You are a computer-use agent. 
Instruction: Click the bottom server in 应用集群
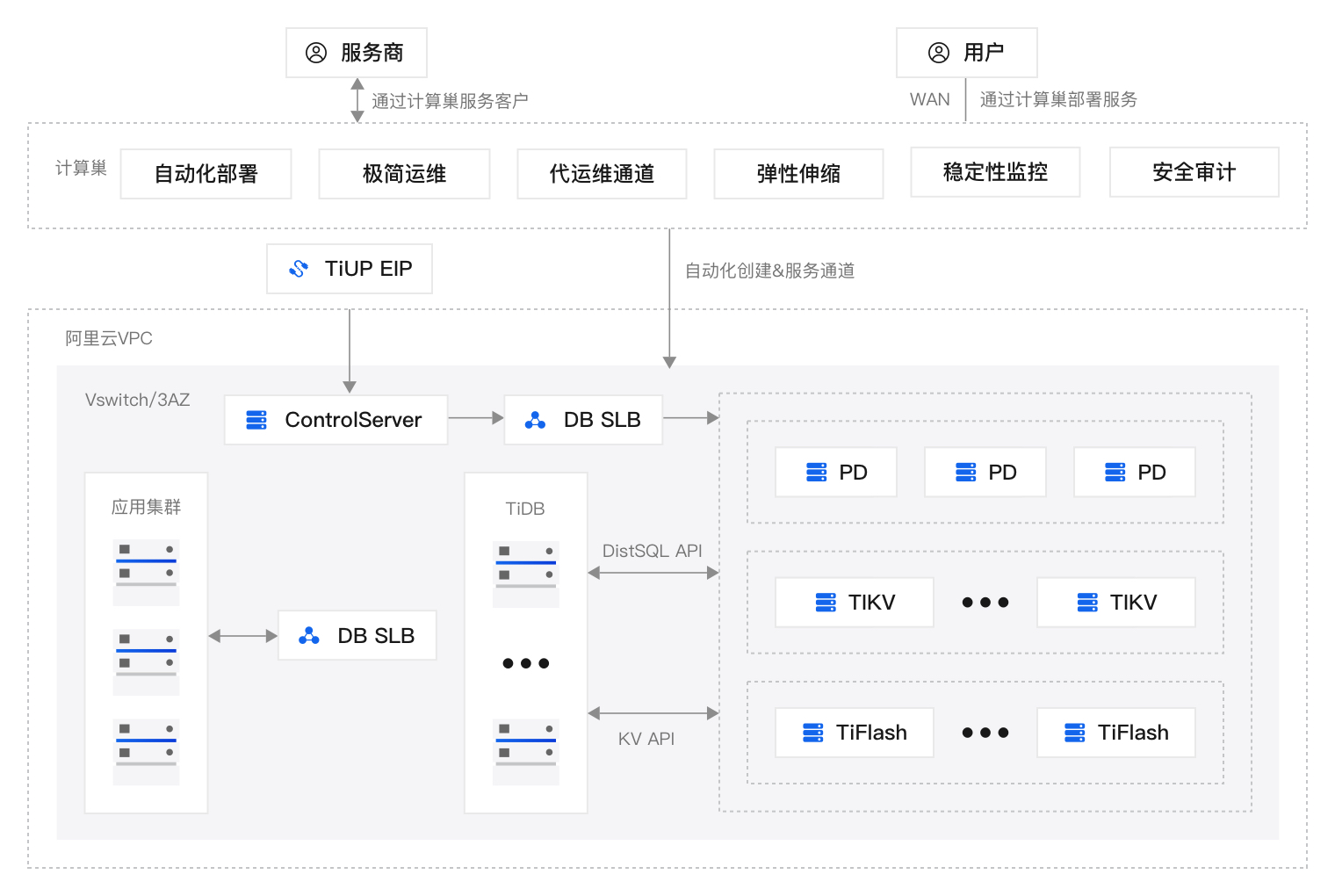tap(146, 751)
